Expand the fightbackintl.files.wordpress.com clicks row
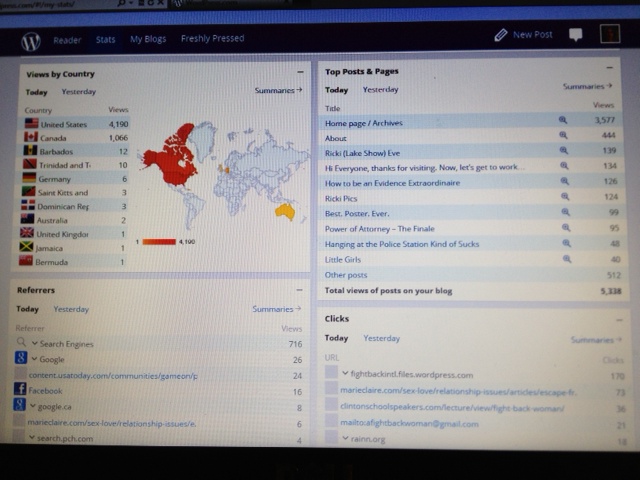The height and width of the screenshot is (480, 640). tap(345, 373)
